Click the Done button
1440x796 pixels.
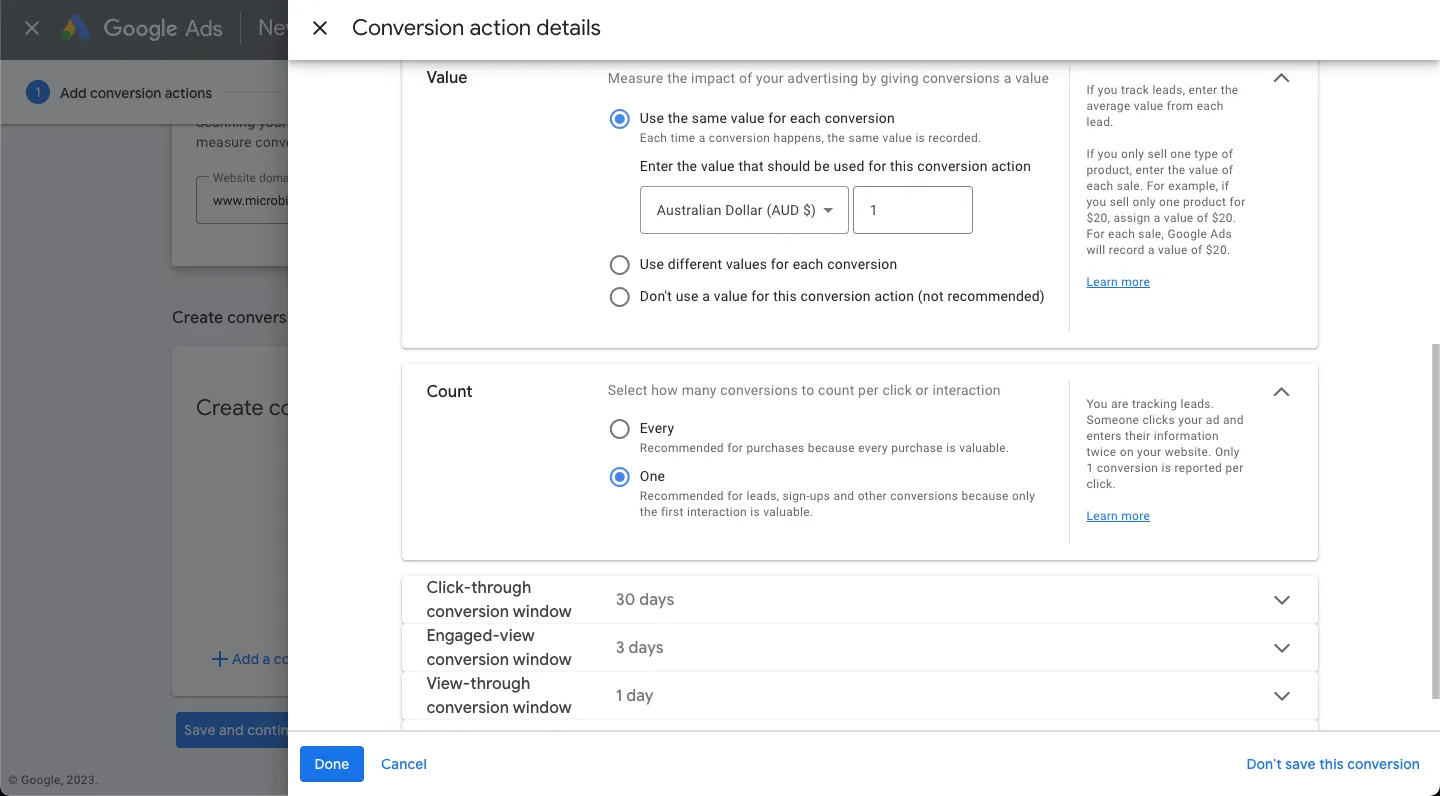point(331,763)
